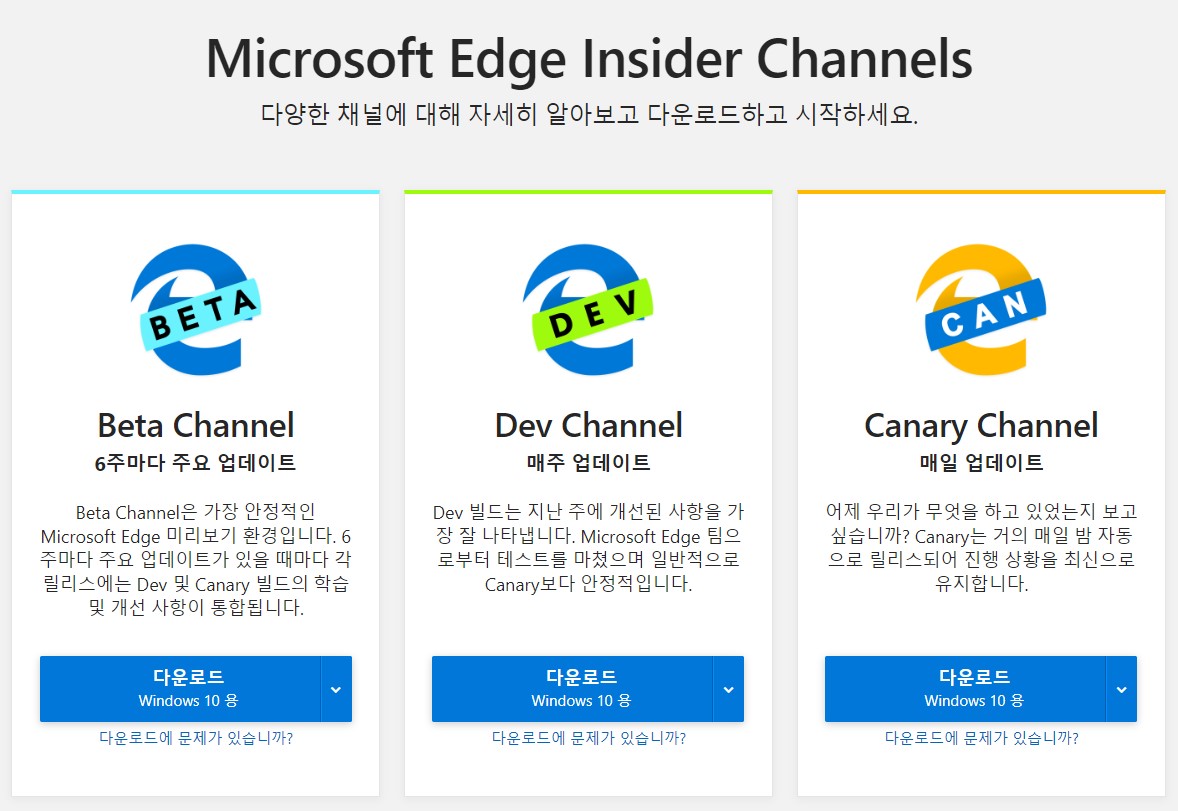Open the Canary download trouble link
This screenshot has width=1178, height=811.
point(982,738)
